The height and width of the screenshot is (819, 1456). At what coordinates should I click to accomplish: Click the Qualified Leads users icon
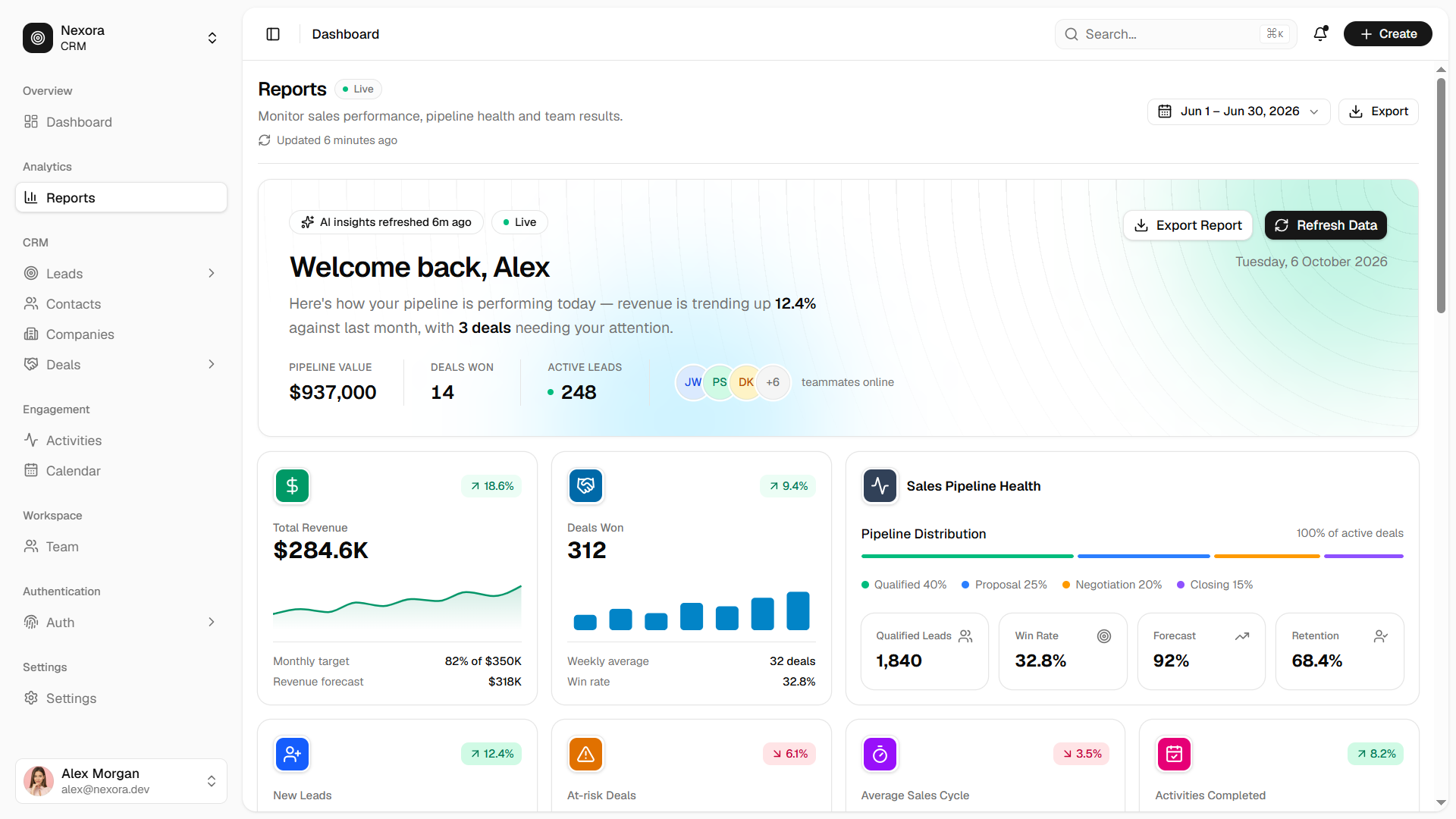tap(965, 636)
